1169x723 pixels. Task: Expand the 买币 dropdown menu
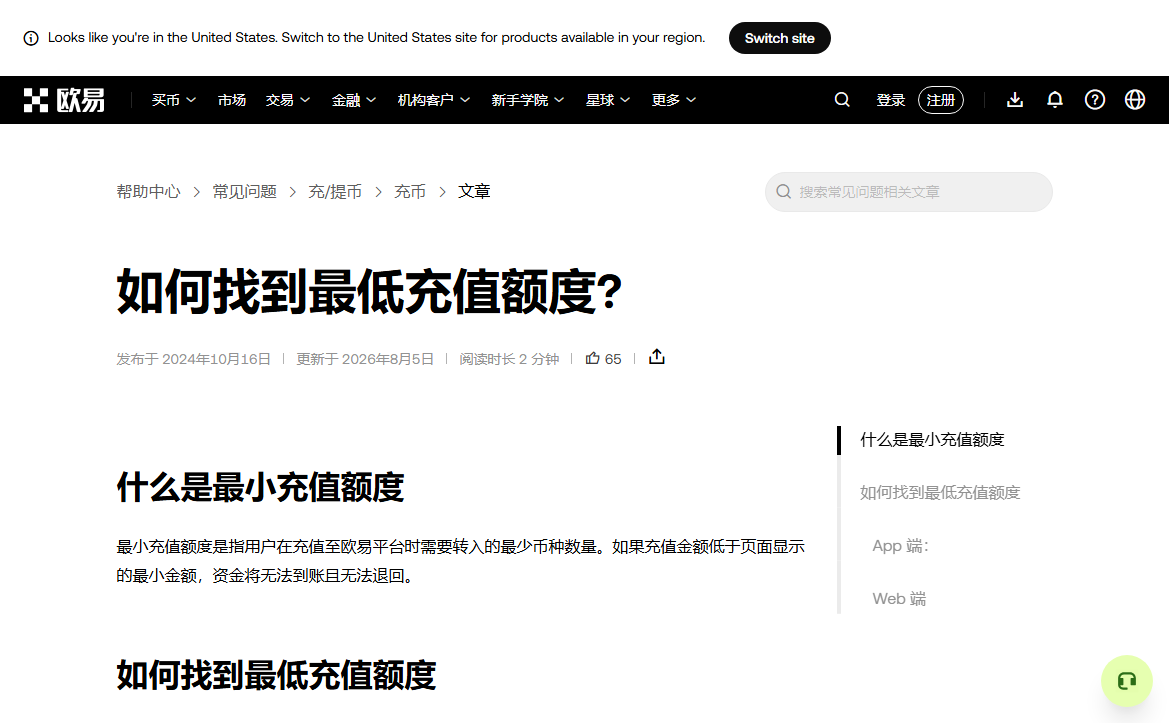tap(174, 100)
